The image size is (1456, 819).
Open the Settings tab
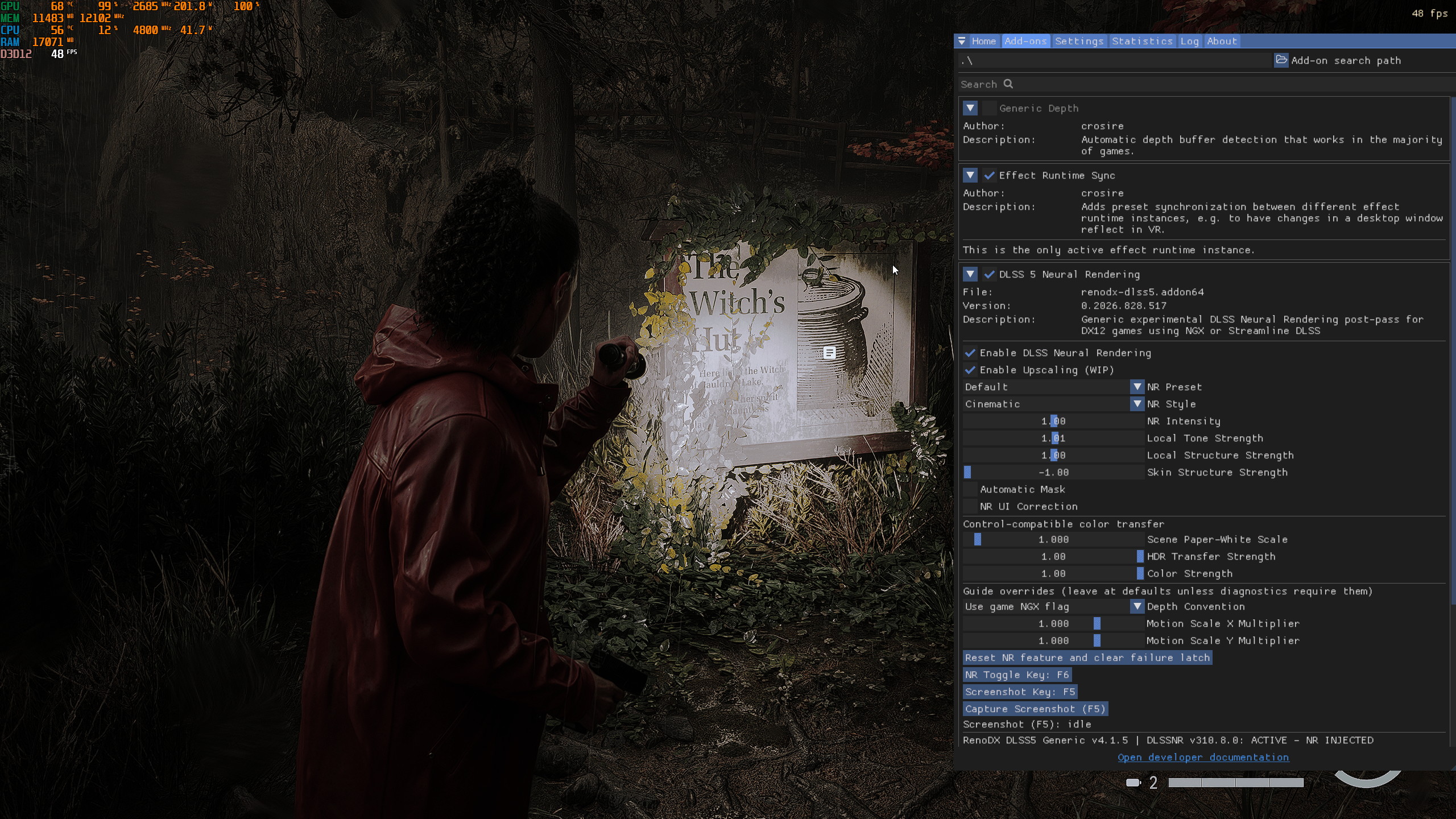click(x=1079, y=41)
